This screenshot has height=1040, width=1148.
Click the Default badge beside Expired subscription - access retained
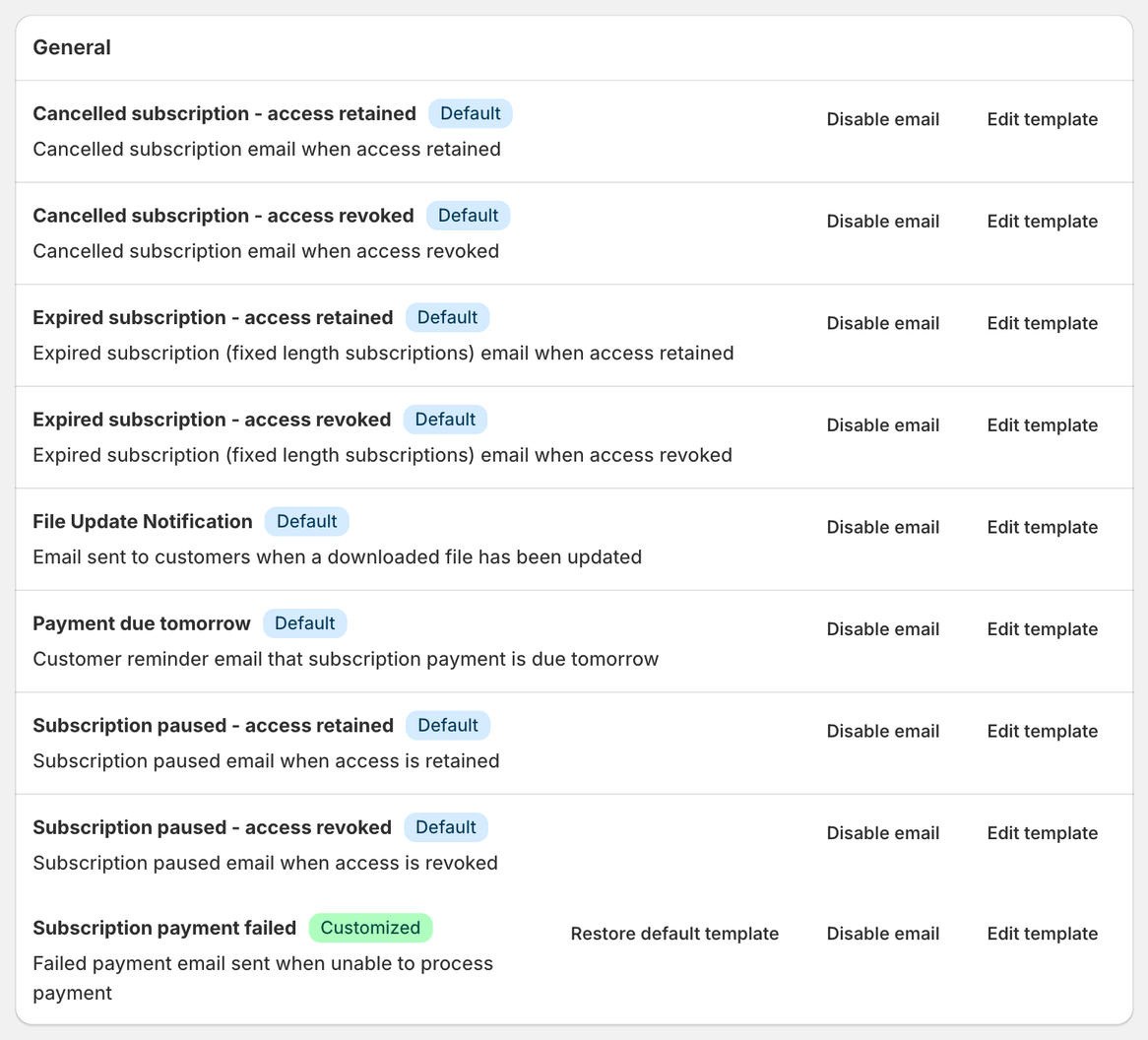click(x=447, y=317)
